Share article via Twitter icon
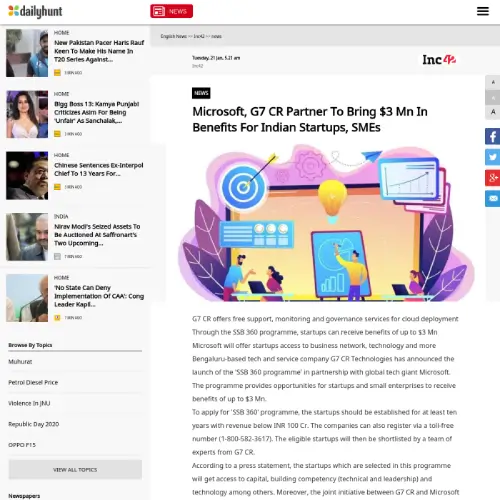Screen dimensions: 500x500 tap(493, 157)
